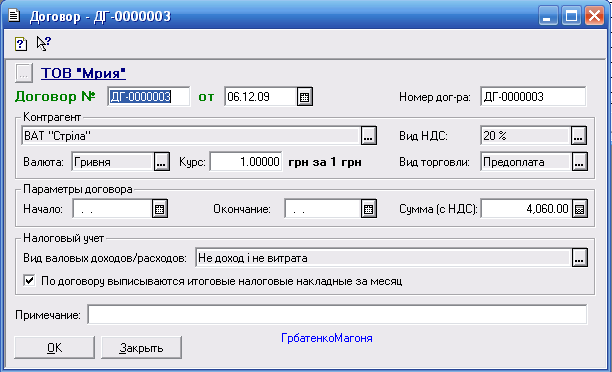Open the help description icon in toolbar
Image resolution: width=612 pixels, height=372 pixels.
coord(21,43)
